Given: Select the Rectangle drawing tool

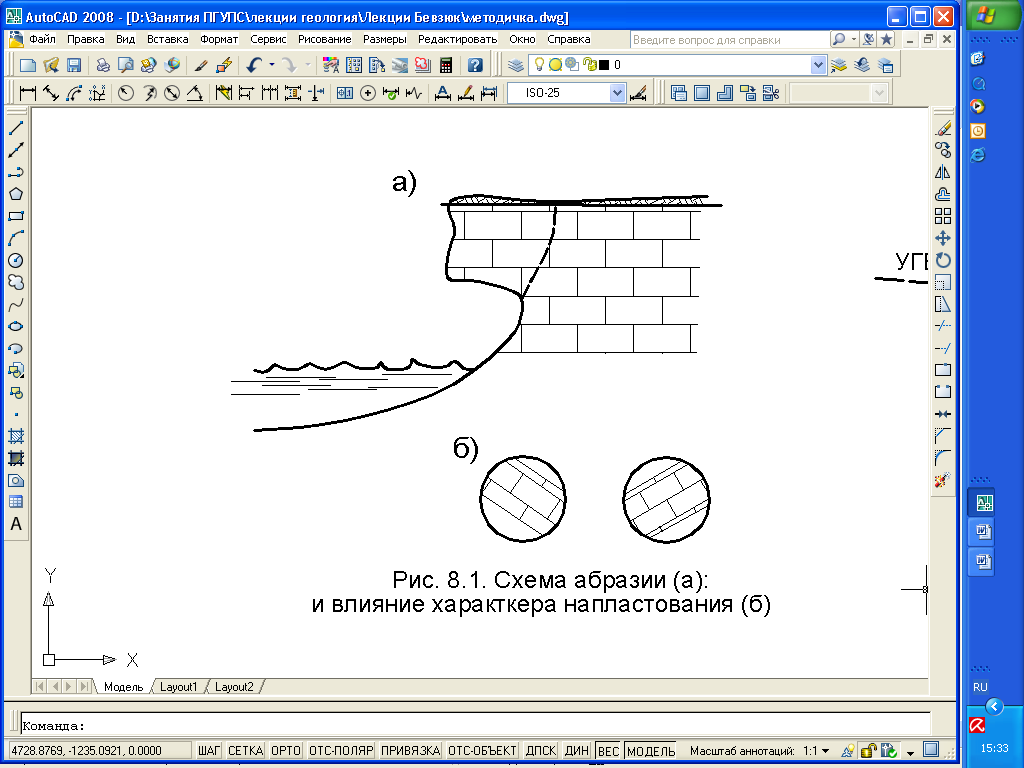Looking at the screenshot, I should click(16, 216).
